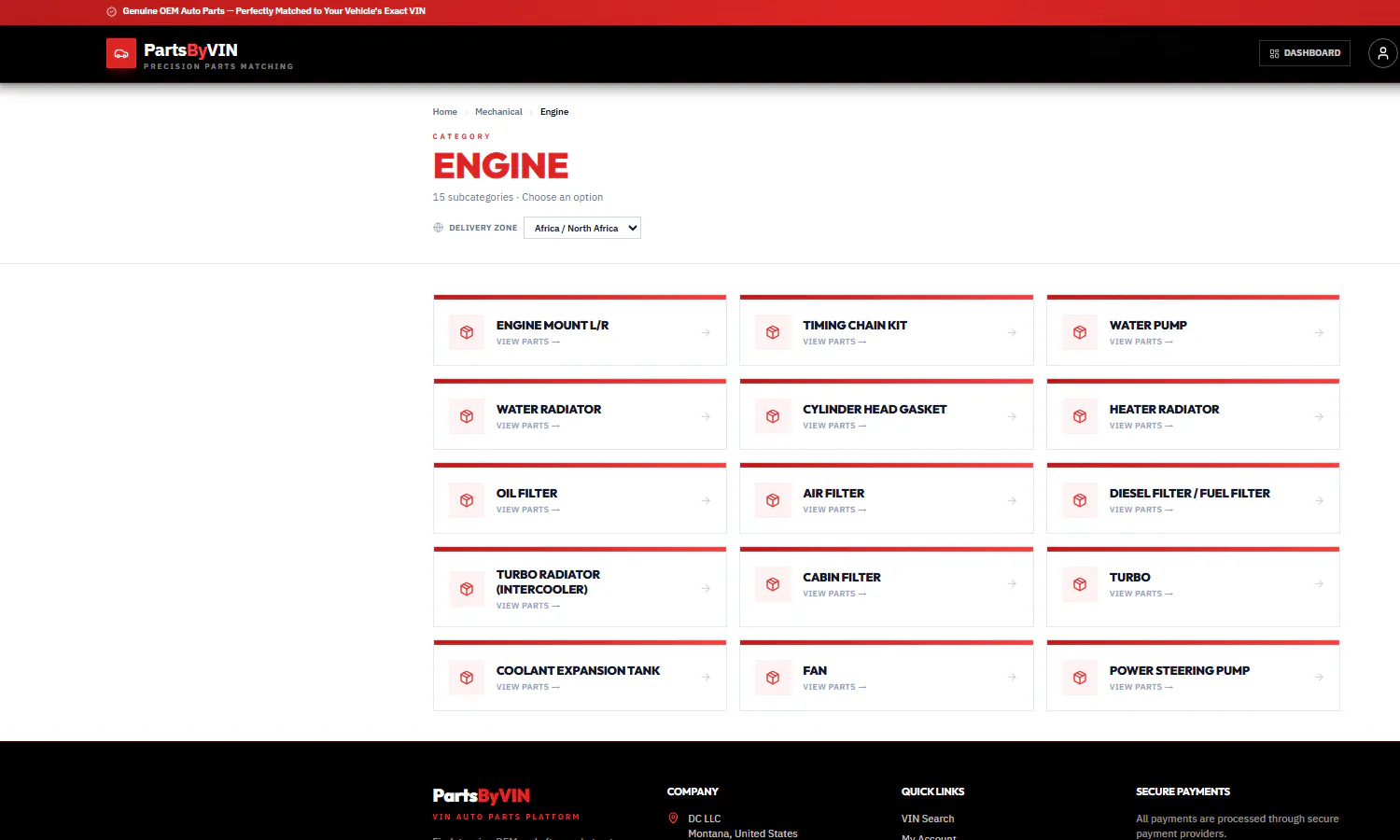Click the arrow on Water Pump card

[1319, 332]
